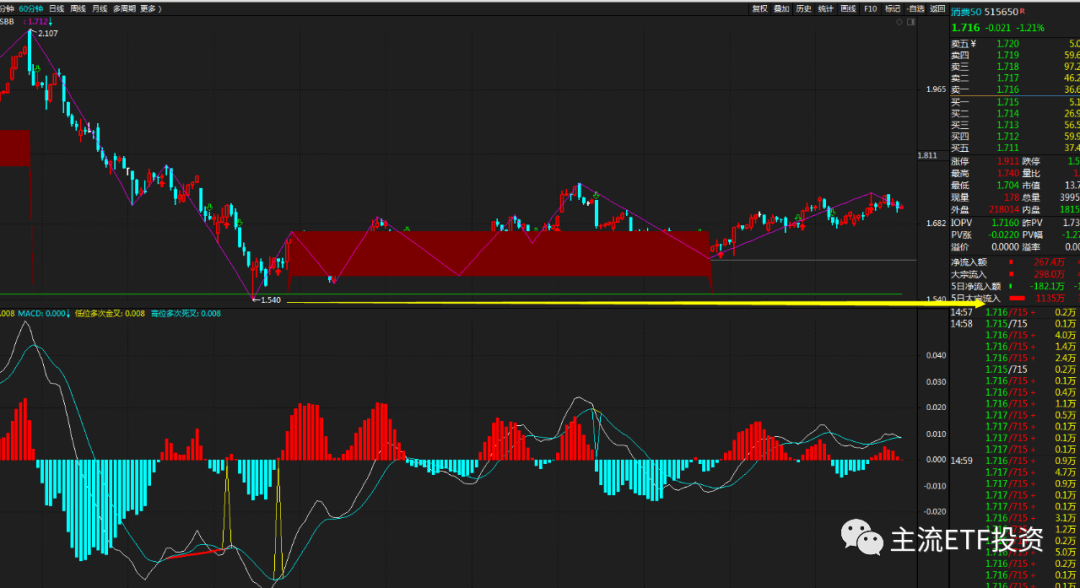
Task: Click the stock code 515650
Action: pyautogui.click(x=1001, y=12)
